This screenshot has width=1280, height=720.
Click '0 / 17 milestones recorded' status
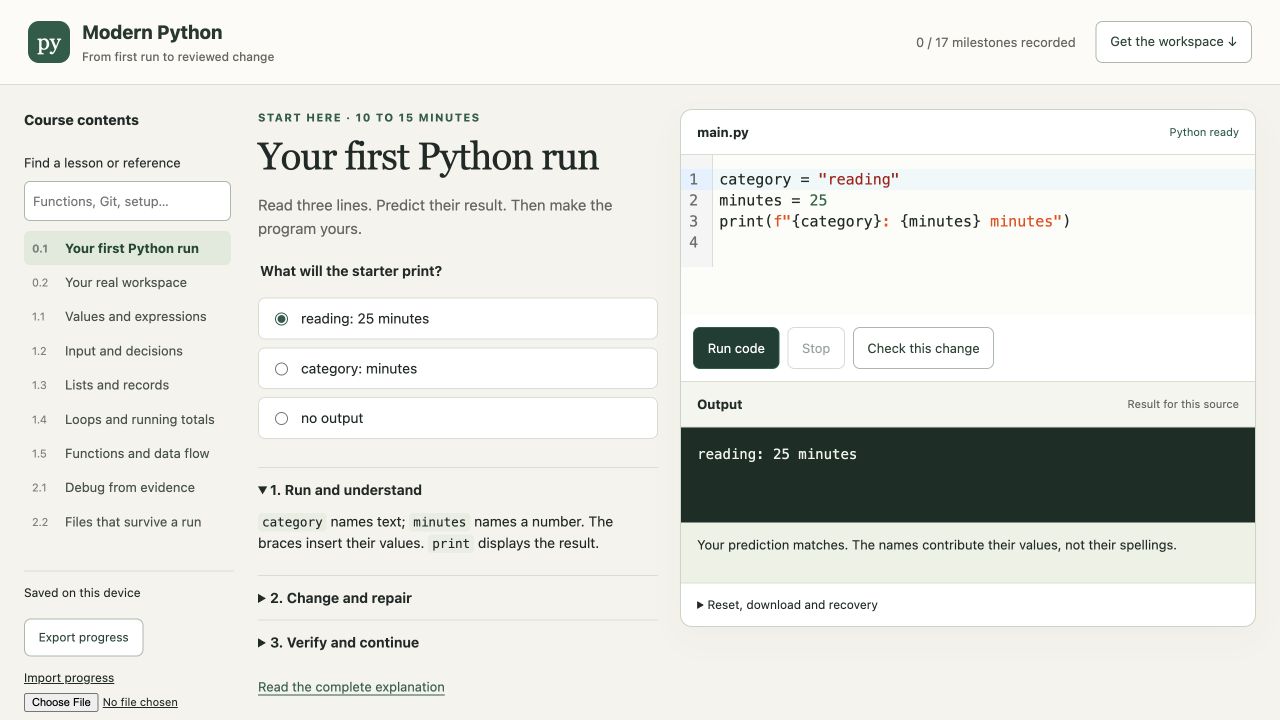(x=995, y=42)
